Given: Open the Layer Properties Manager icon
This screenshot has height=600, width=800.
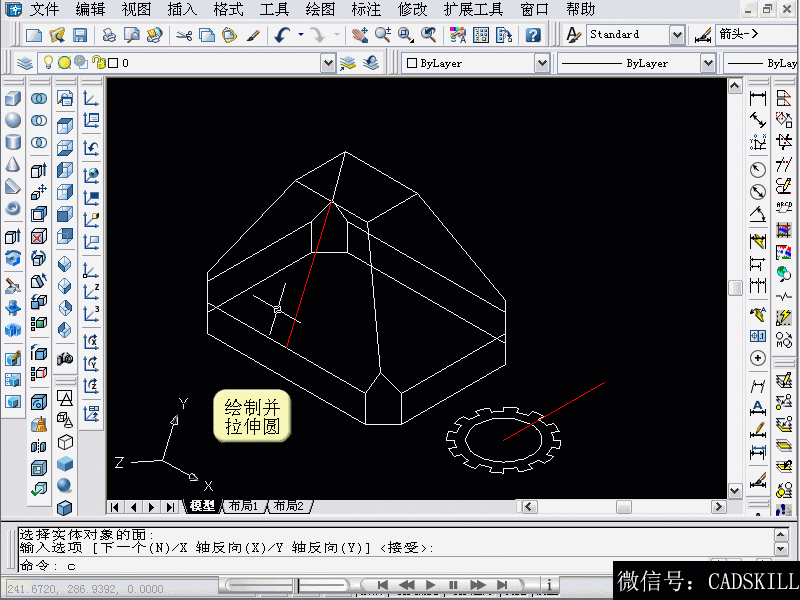Looking at the screenshot, I should click(24, 63).
